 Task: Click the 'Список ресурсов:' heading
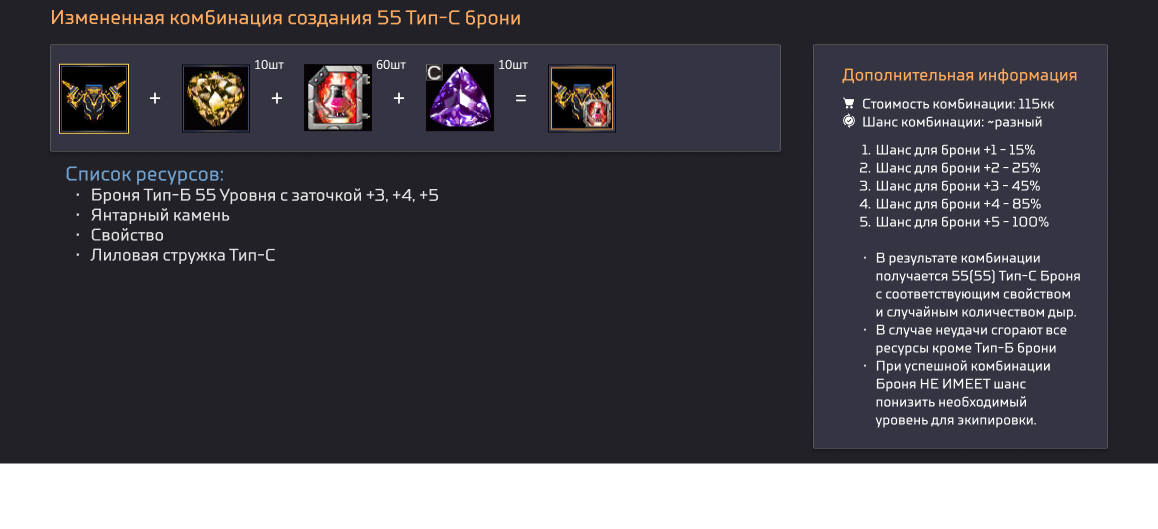145,174
